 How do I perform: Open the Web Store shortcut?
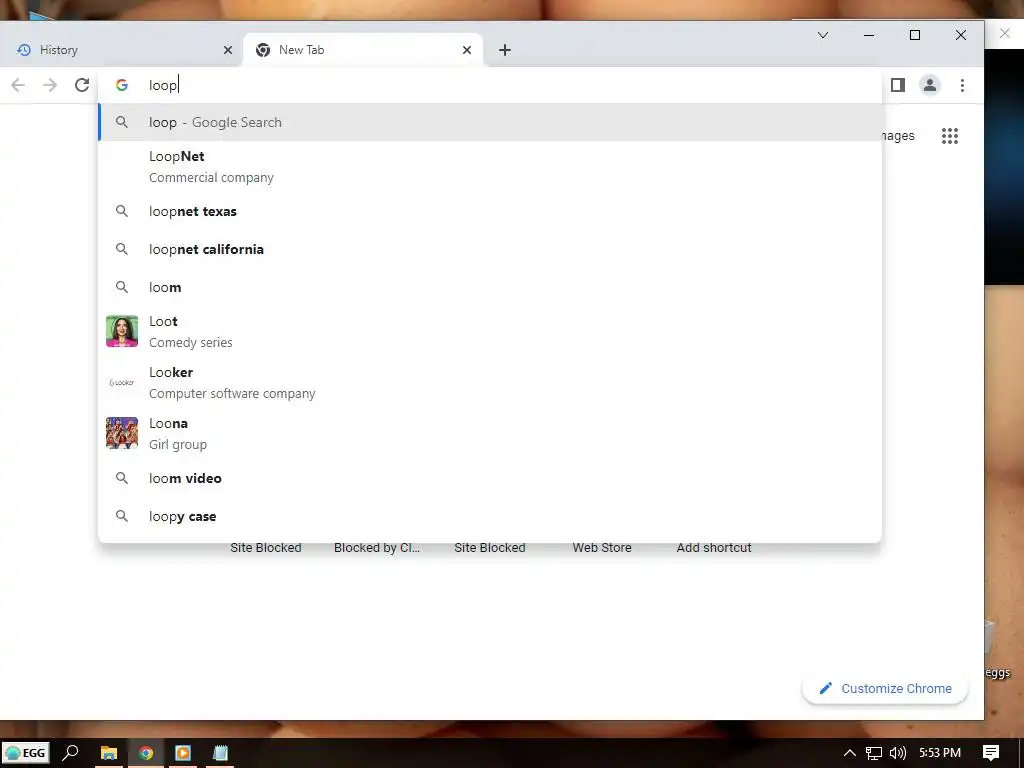(602, 547)
